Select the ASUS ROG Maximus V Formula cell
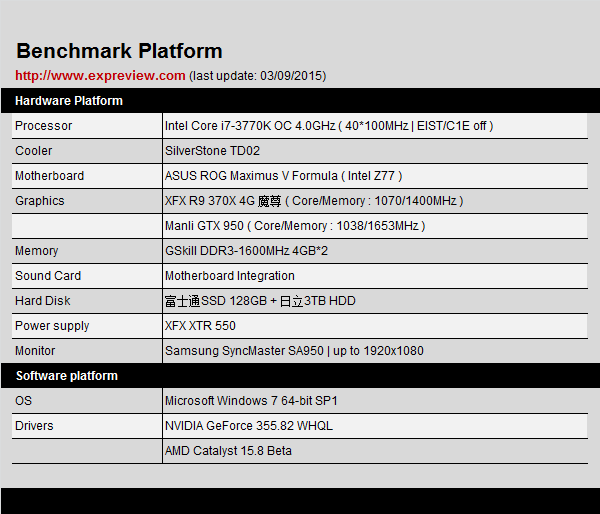 (x=283, y=176)
